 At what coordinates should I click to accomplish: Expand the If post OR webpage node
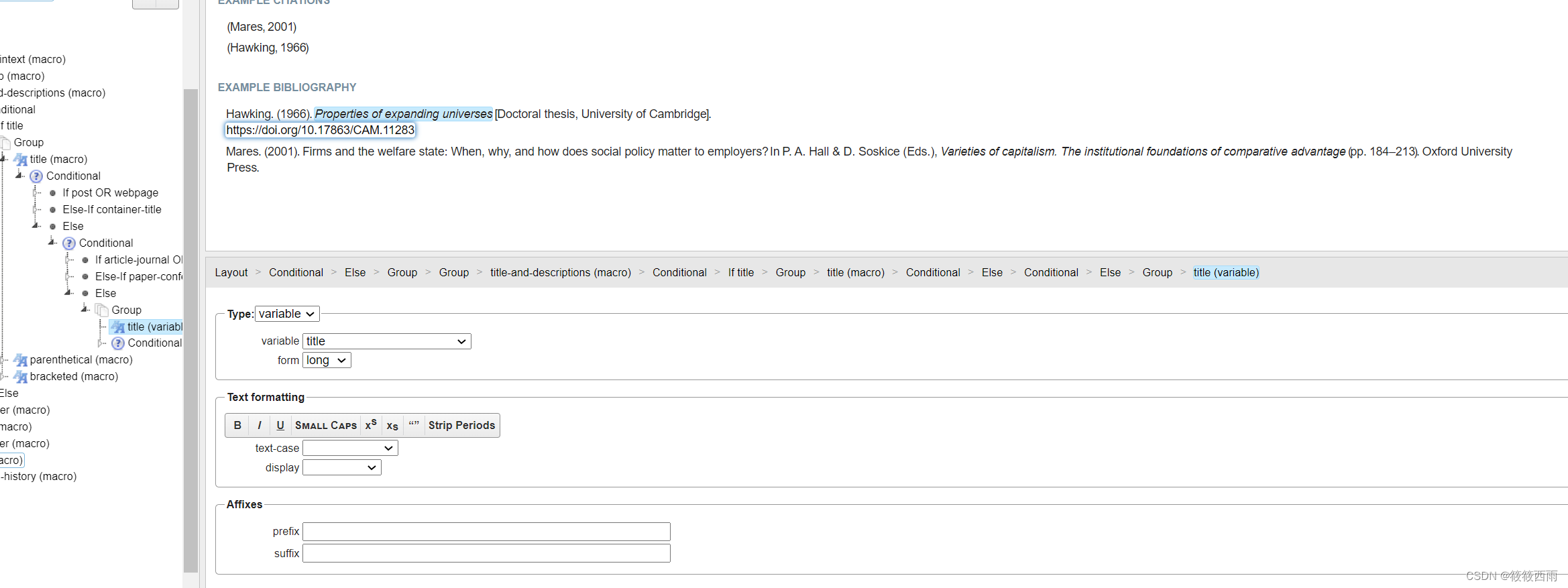tap(36, 192)
